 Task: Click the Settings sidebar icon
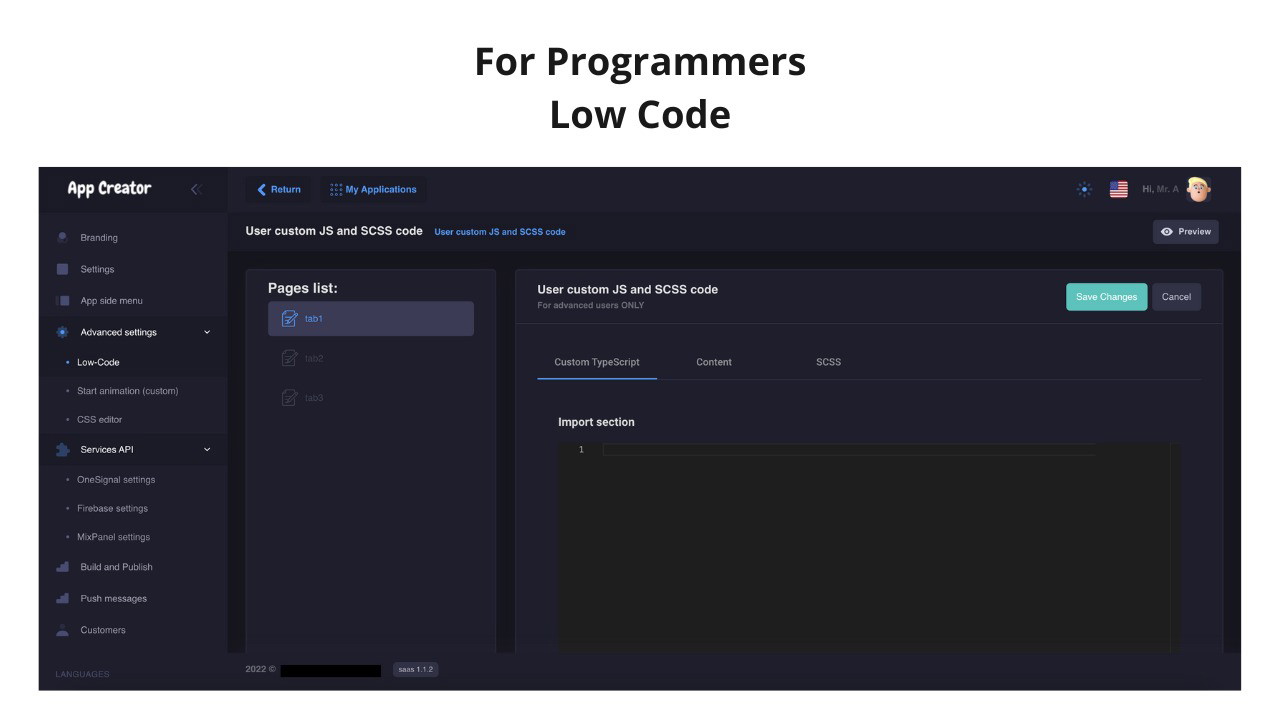(63, 269)
